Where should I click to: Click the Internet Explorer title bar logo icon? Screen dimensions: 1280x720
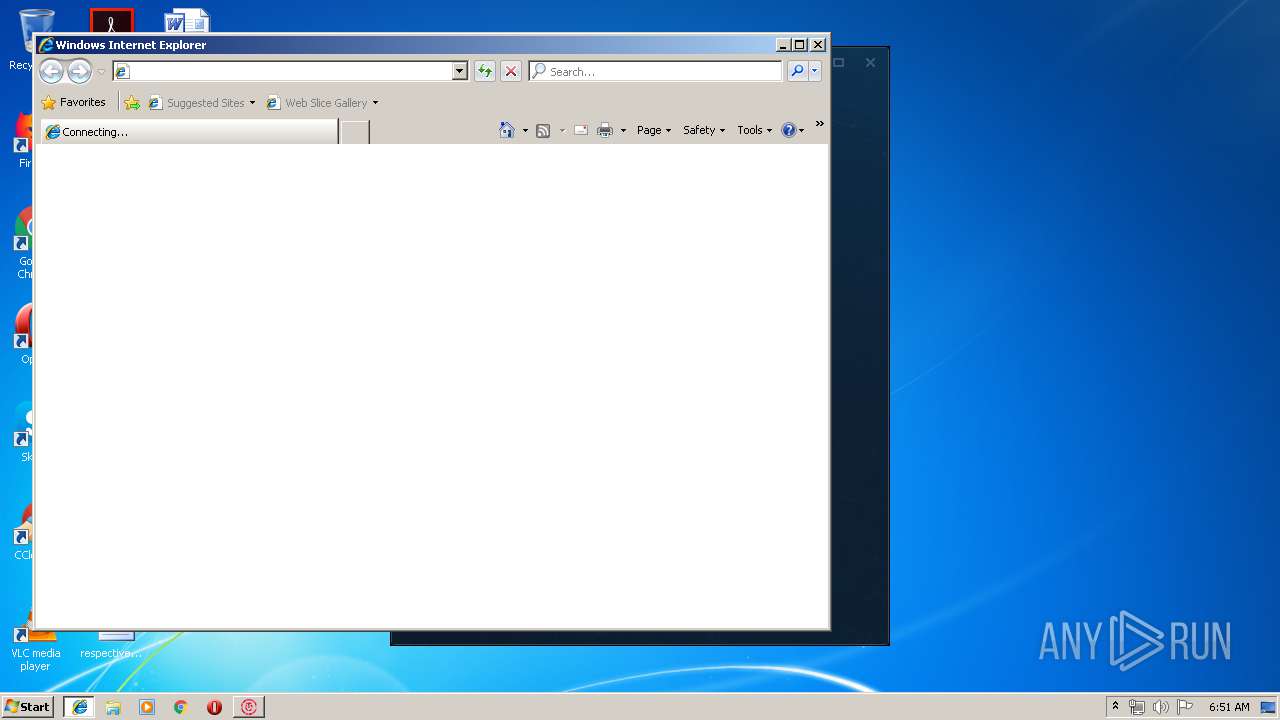pyautogui.click(x=46, y=45)
